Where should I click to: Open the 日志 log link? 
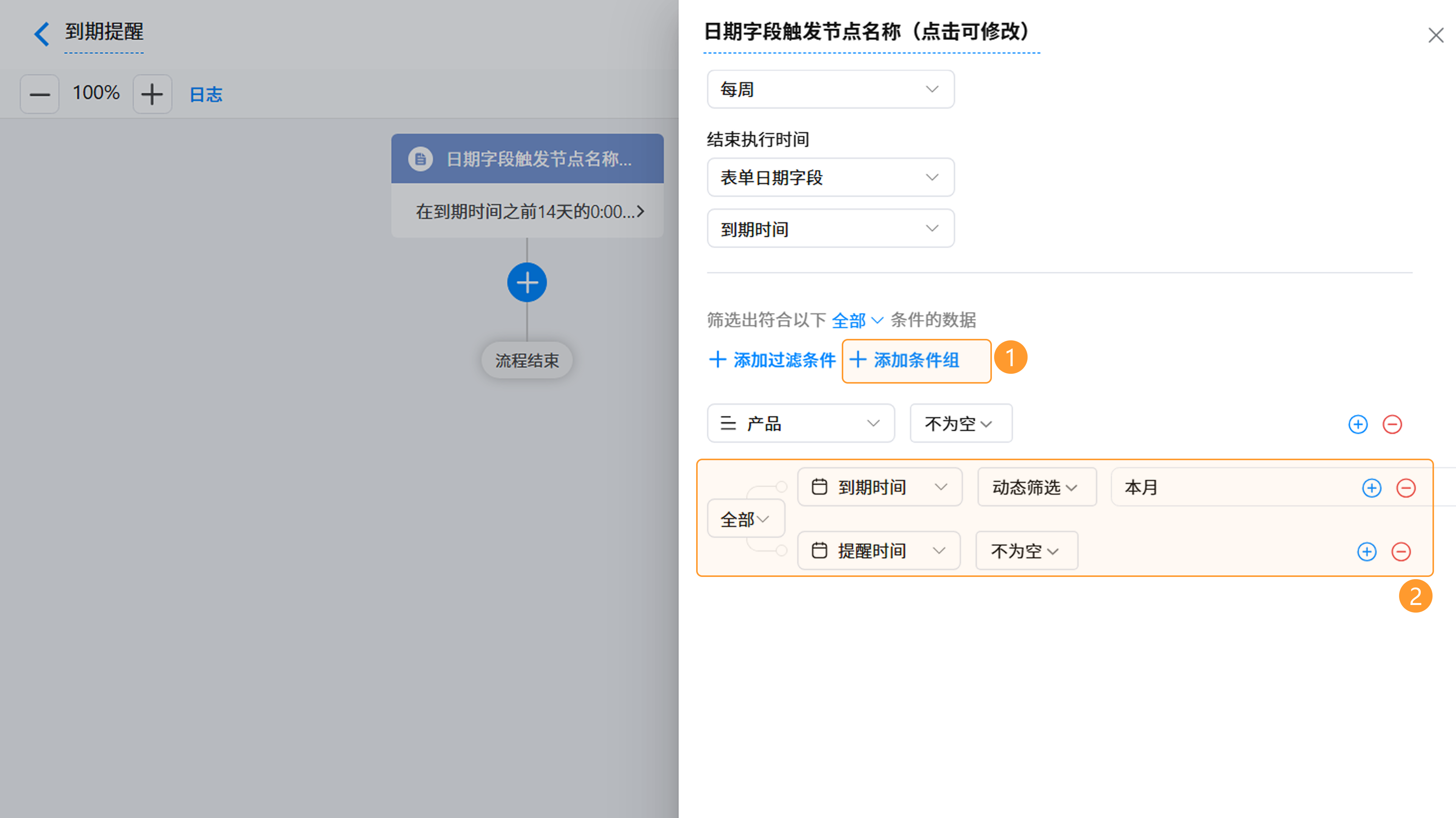click(206, 94)
